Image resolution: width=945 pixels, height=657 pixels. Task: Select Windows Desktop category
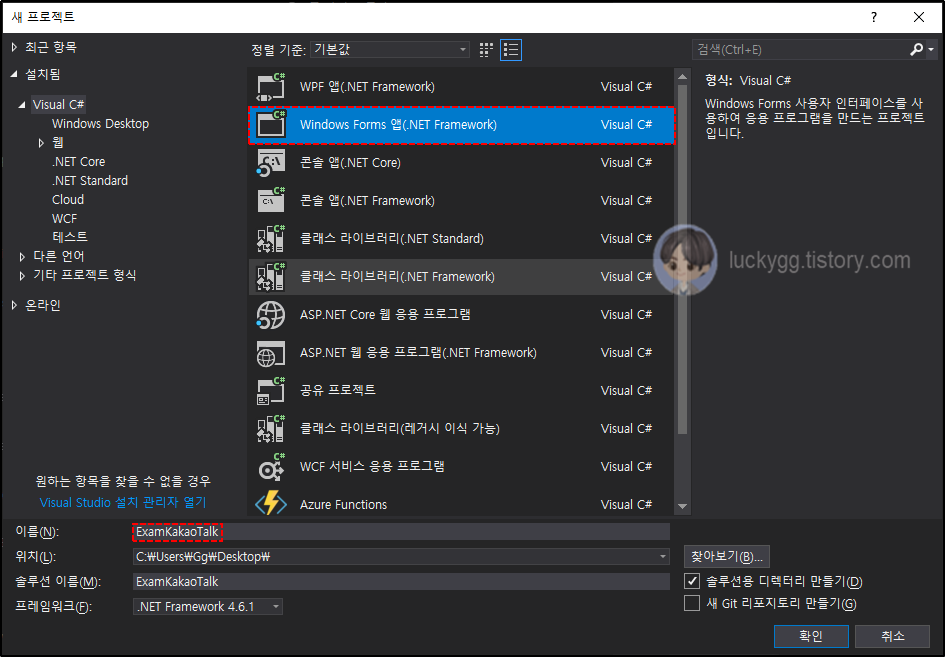100,124
